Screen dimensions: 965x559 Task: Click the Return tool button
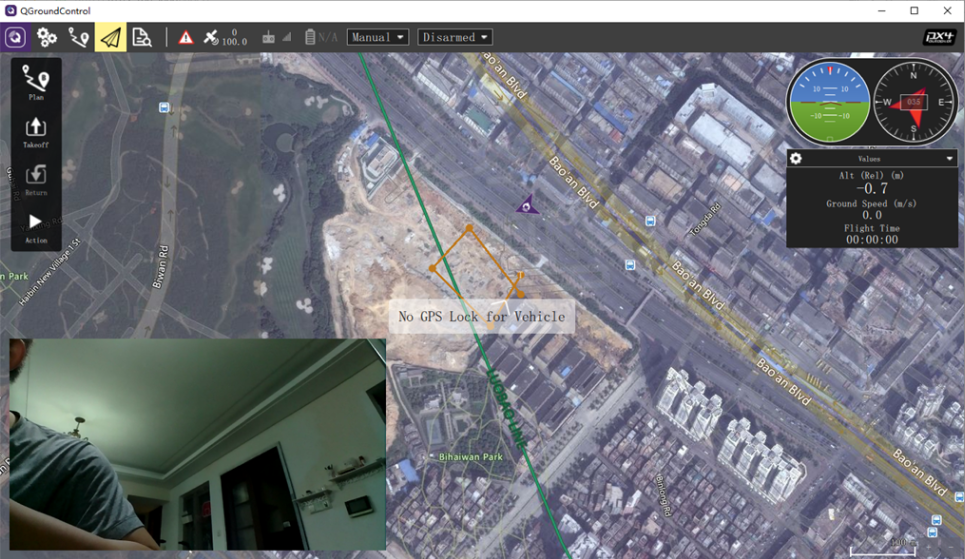pos(36,180)
